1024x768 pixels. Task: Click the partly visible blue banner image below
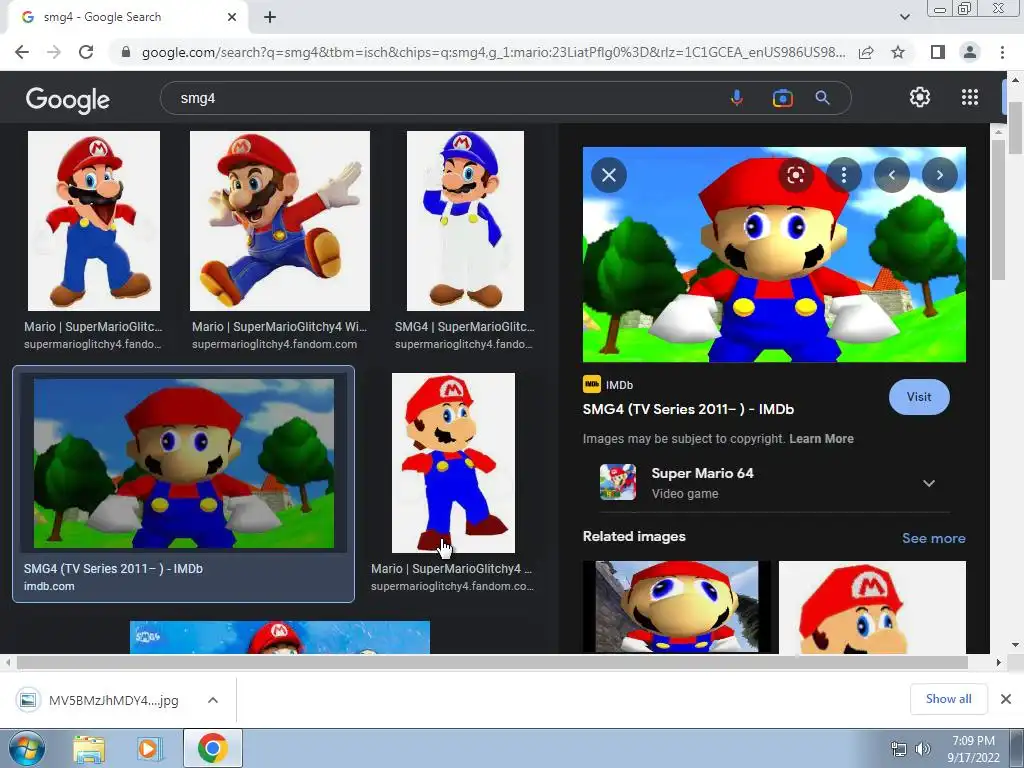(x=280, y=637)
